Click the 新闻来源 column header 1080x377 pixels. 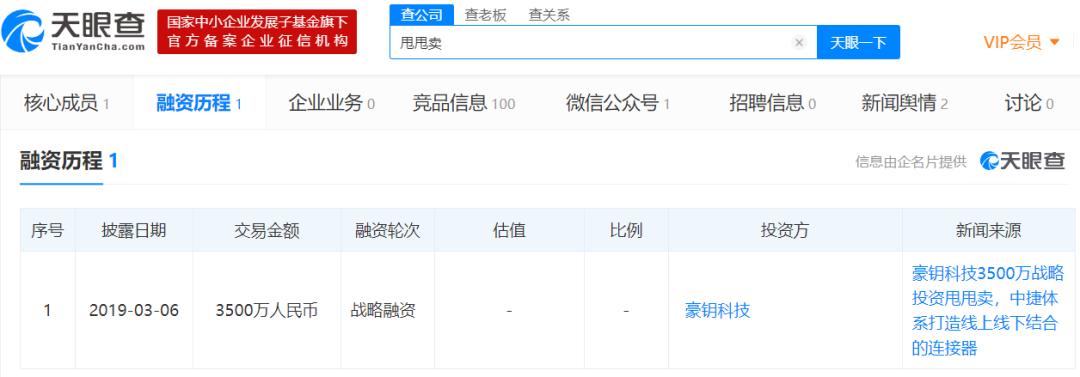click(x=988, y=230)
